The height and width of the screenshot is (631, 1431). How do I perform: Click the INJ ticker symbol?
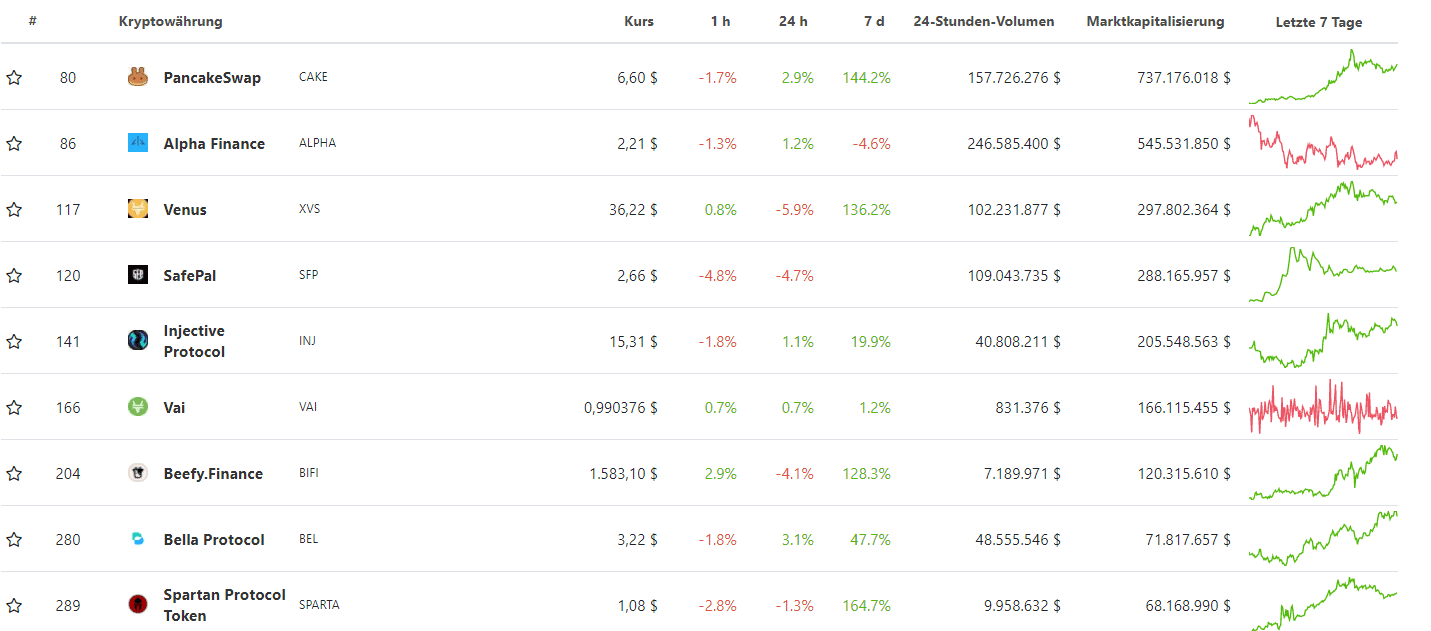[x=308, y=341]
